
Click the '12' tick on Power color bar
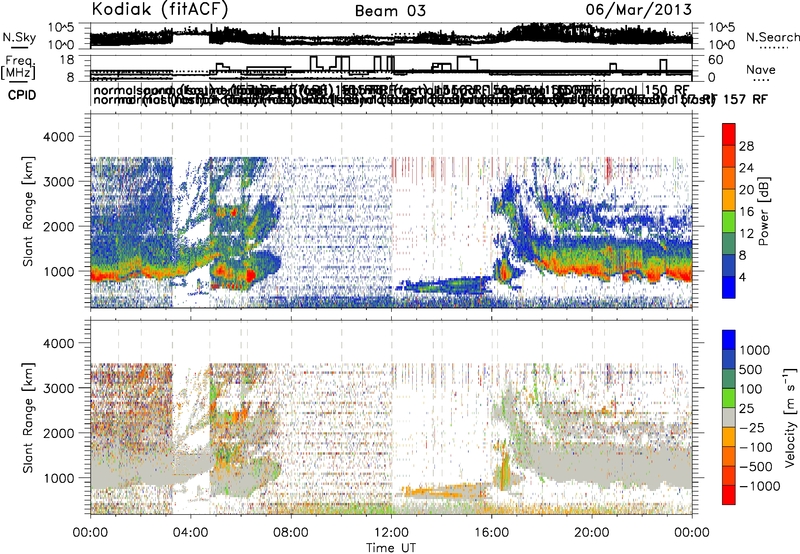click(x=746, y=234)
